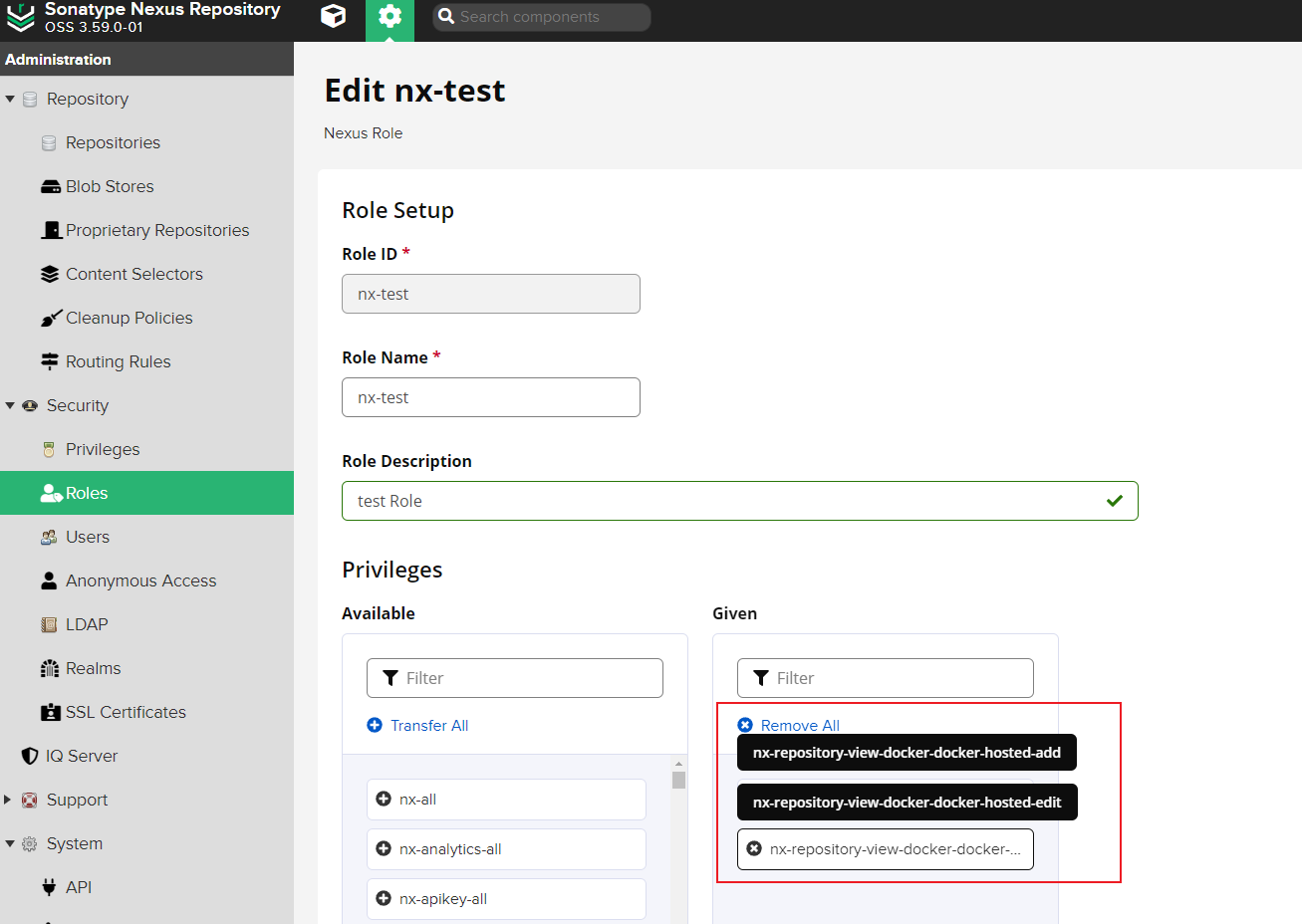Viewport: 1302px width, 924px height.
Task: Select the Roles menu entry
Action: click(x=146, y=493)
